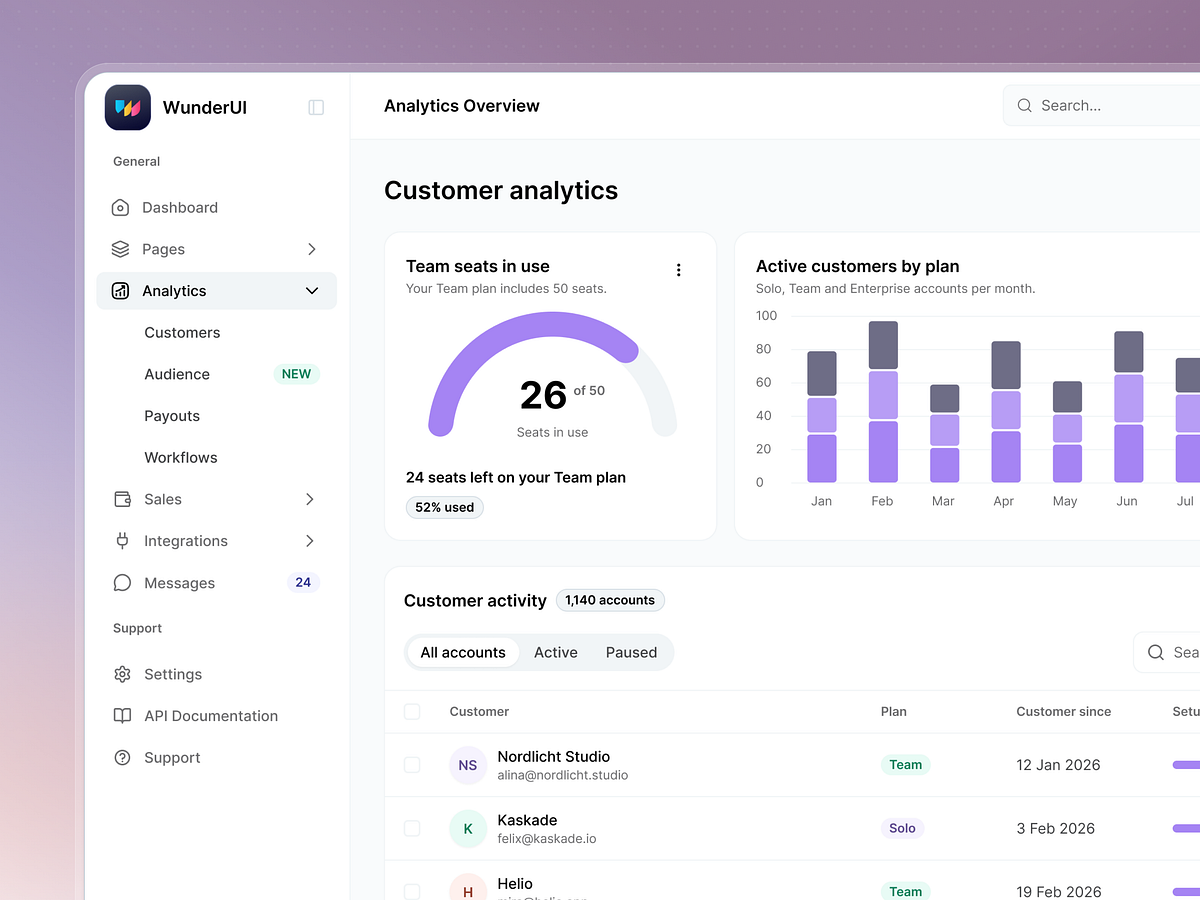Click the Mar stacked bar

[944, 434]
